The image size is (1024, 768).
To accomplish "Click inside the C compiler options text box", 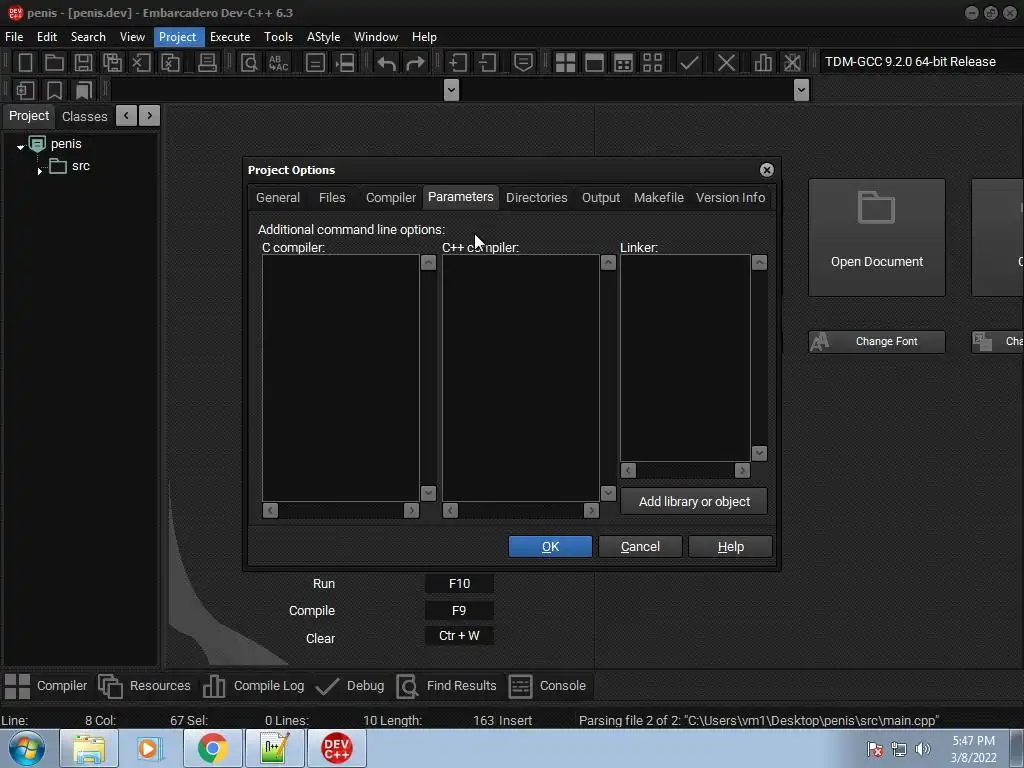I will click(340, 377).
